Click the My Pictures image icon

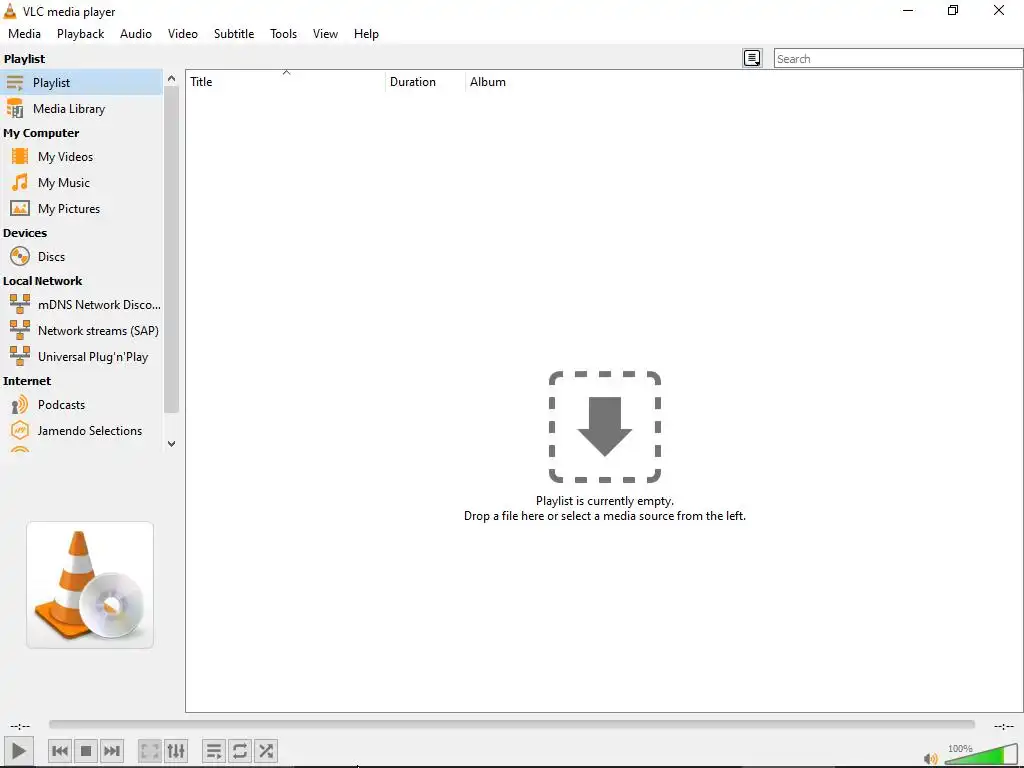(x=20, y=209)
